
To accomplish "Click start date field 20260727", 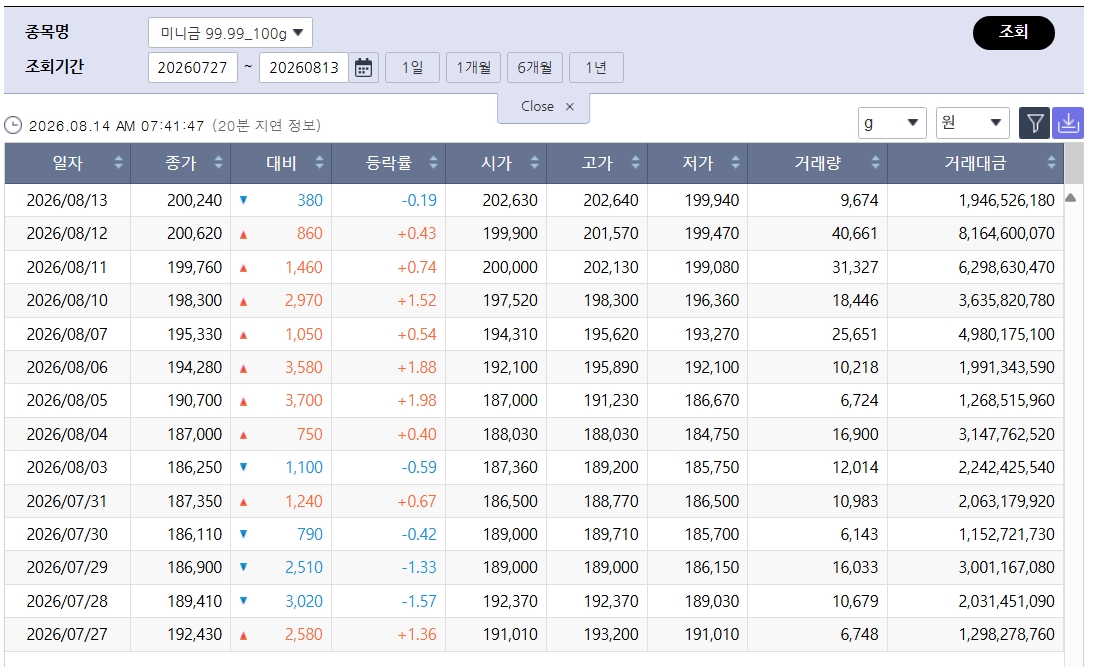I will [x=193, y=68].
